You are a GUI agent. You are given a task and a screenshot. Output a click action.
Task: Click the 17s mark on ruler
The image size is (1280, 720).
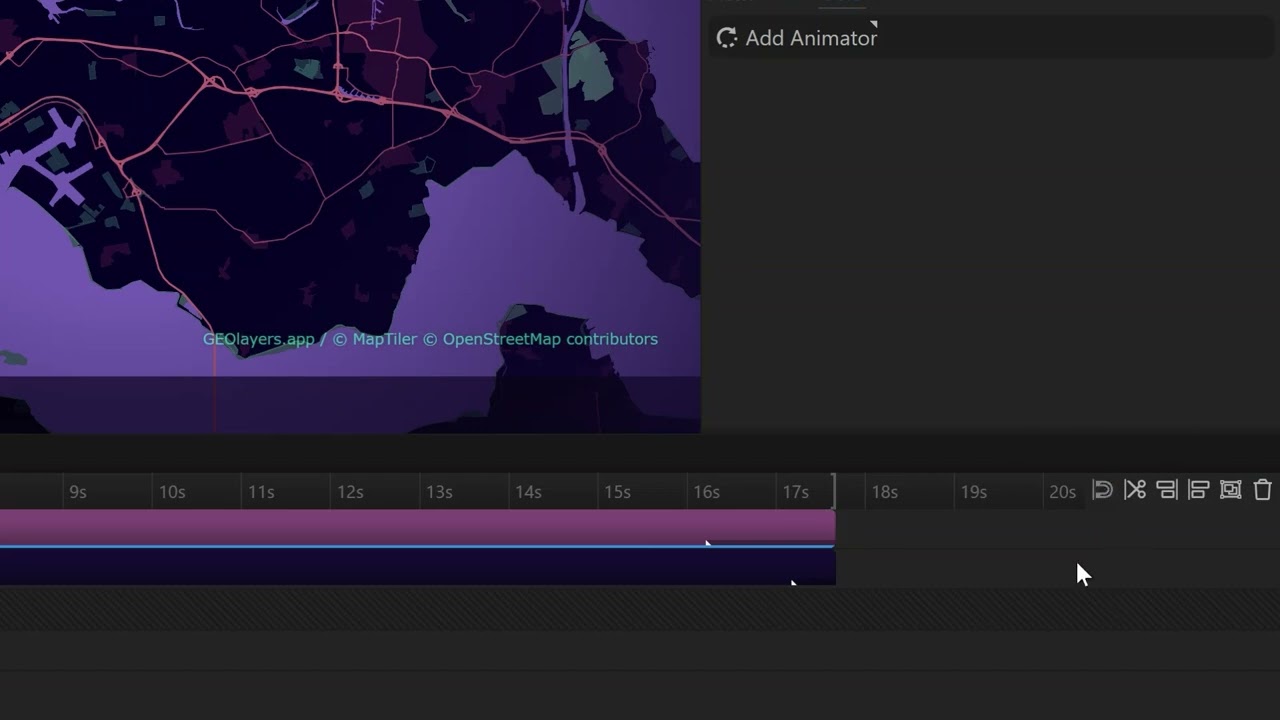point(795,492)
